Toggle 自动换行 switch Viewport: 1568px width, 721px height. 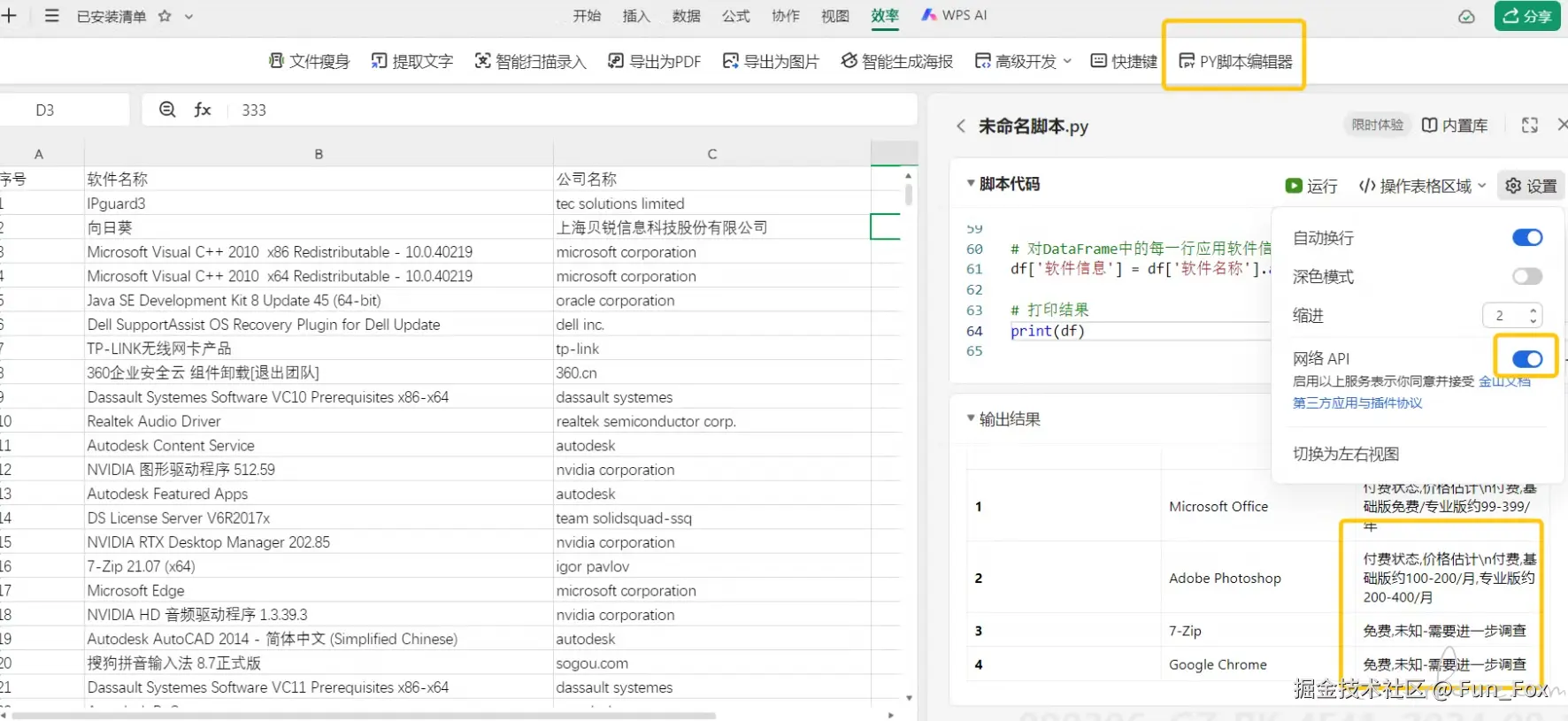pyautogui.click(x=1527, y=237)
